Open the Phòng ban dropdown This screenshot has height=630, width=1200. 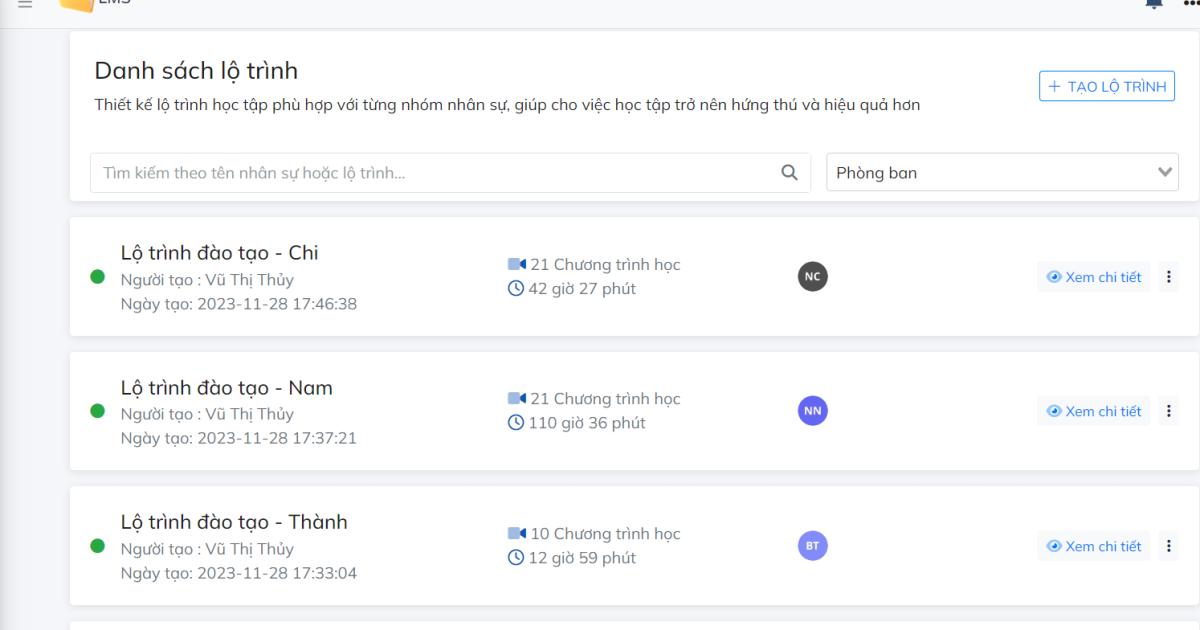[1003, 172]
